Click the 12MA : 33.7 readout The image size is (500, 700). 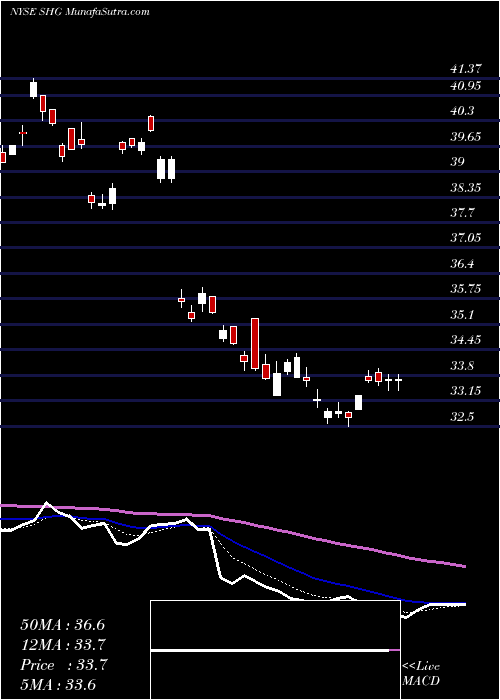point(63,645)
